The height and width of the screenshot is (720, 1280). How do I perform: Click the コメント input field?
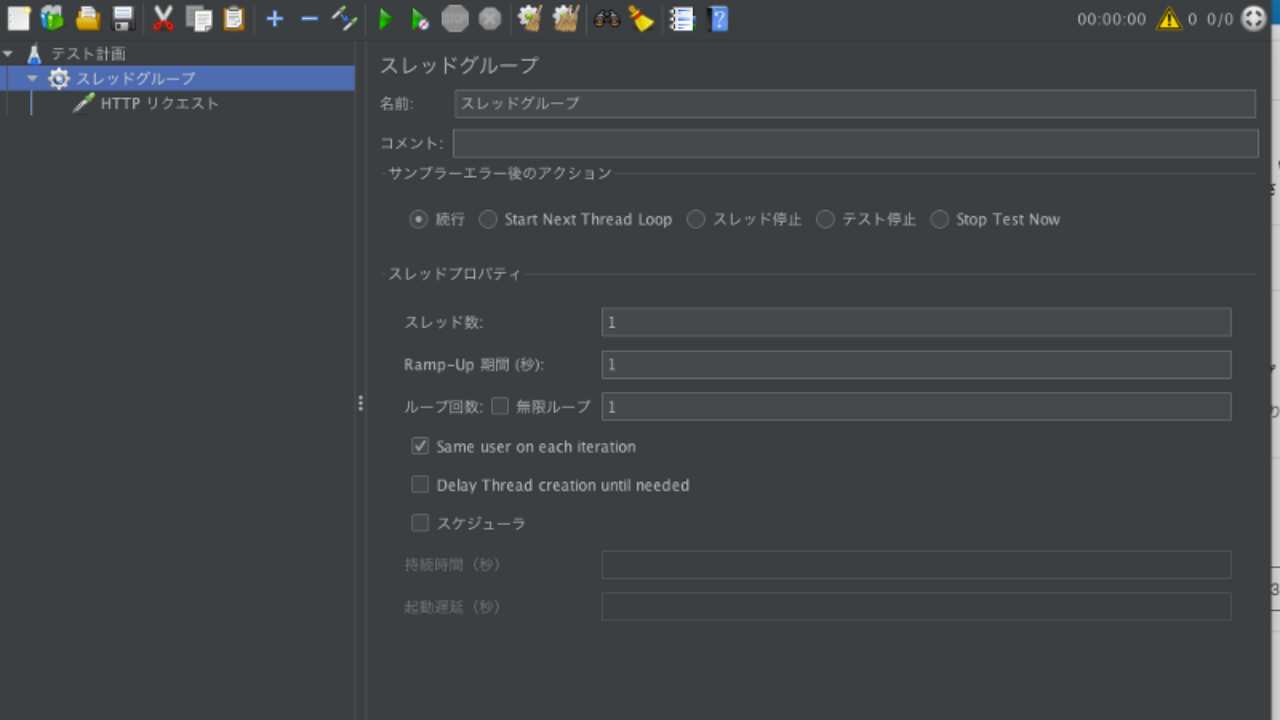(x=855, y=143)
